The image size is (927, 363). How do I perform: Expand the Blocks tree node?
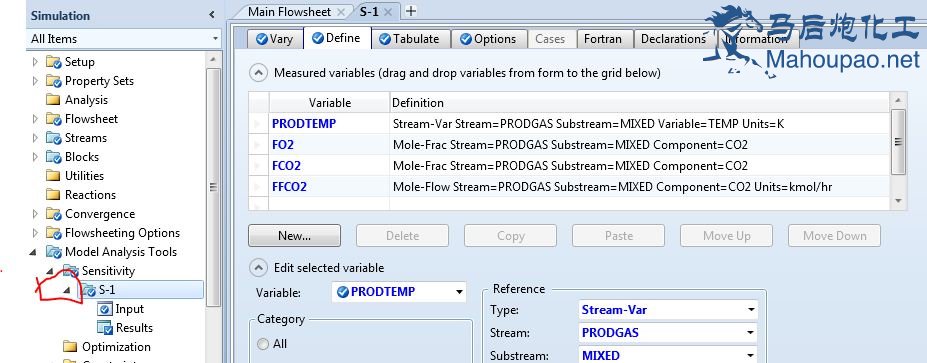(35, 157)
